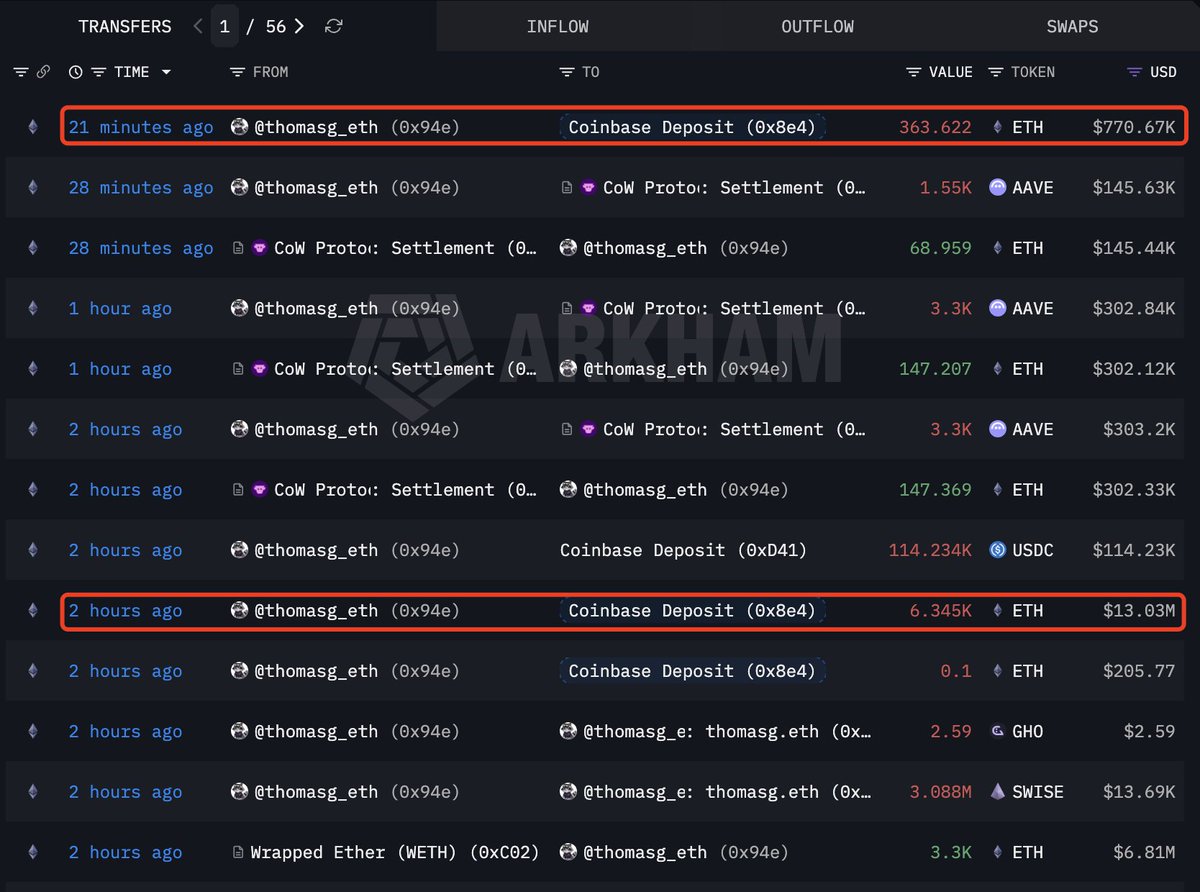The width and height of the screenshot is (1200, 892).
Task: Click the Ethereum chain icon in 21 minutes ago row
Action: [x=32, y=127]
